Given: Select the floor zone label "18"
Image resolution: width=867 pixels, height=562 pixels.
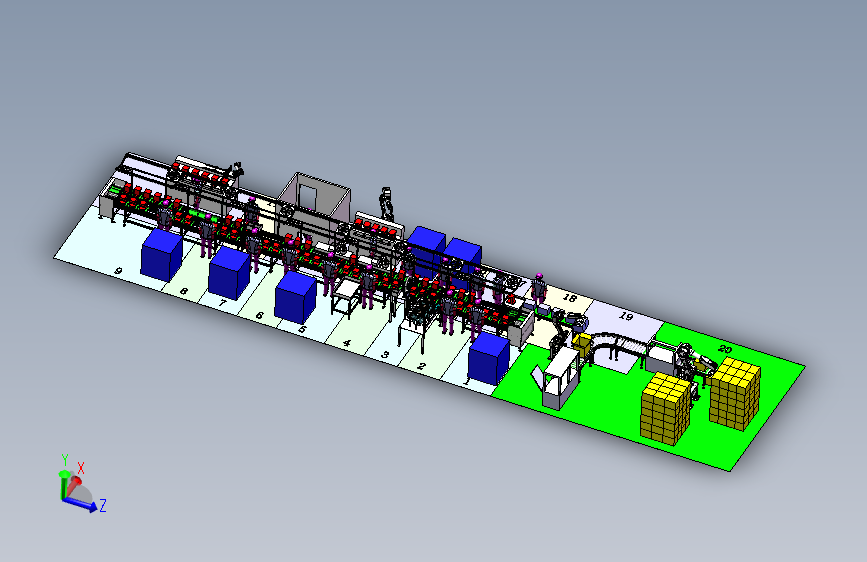Looking at the screenshot, I should [570, 298].
